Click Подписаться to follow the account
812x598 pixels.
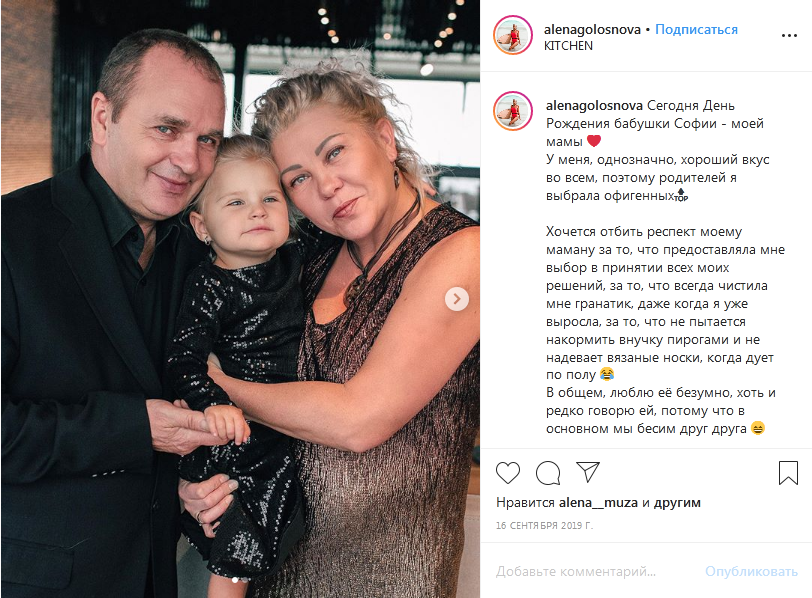(x=696, y=30)
